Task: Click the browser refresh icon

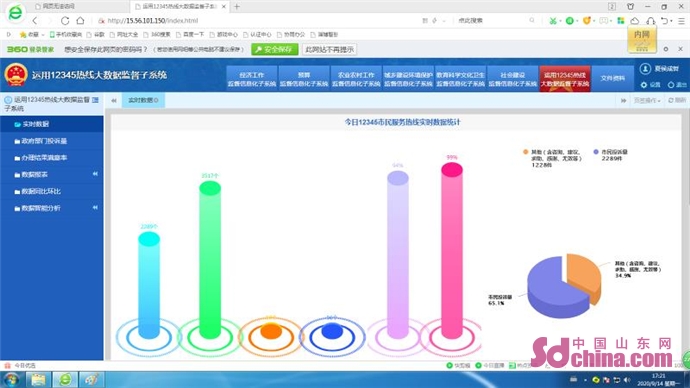Action: pos(65,20)
